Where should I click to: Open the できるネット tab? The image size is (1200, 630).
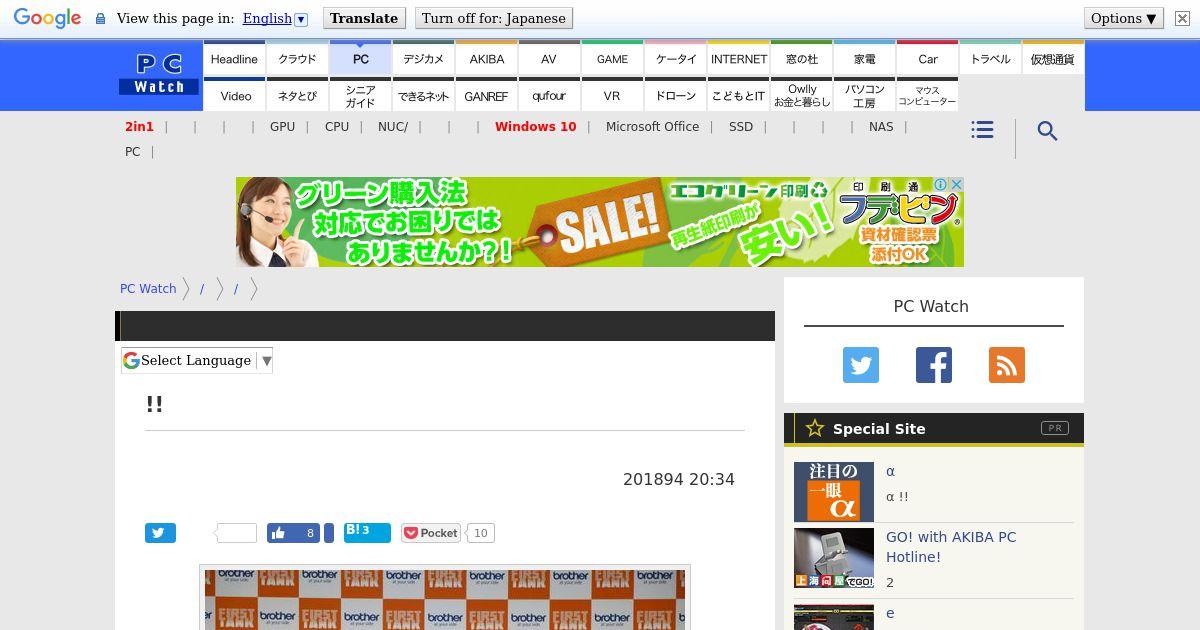[423, 95]
